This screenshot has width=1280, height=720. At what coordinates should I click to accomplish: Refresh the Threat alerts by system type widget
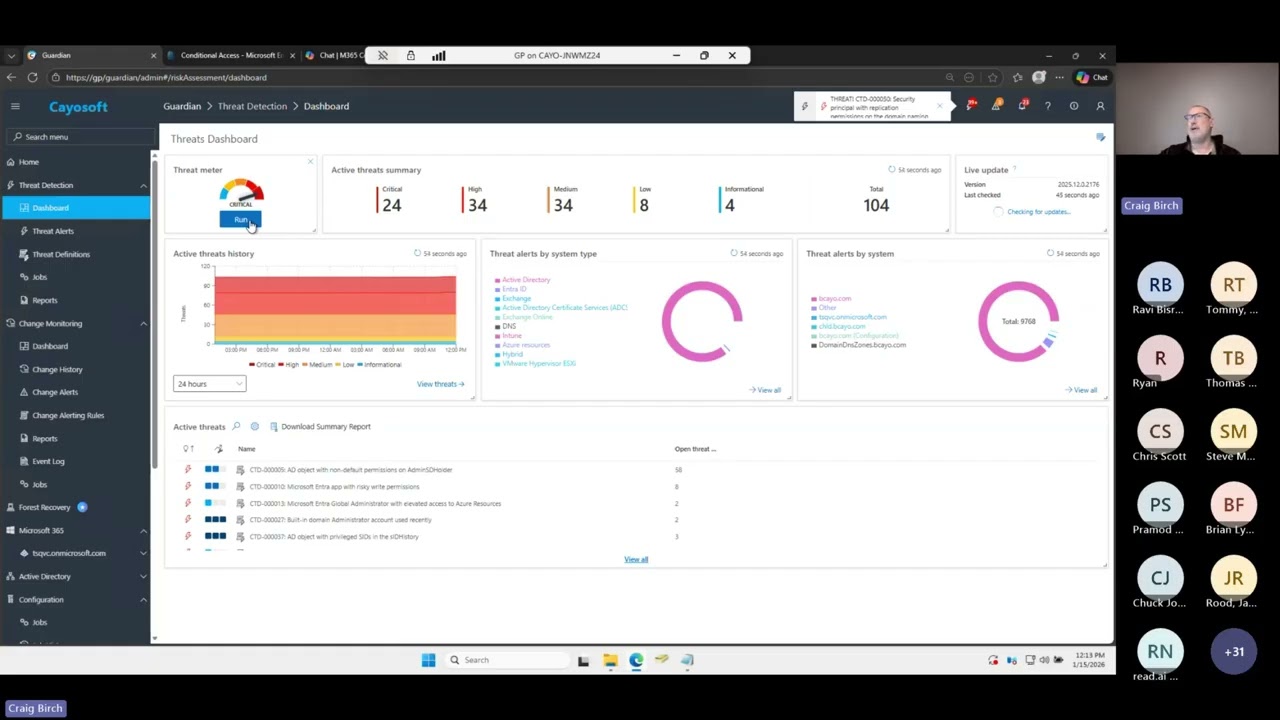point(734,254)
